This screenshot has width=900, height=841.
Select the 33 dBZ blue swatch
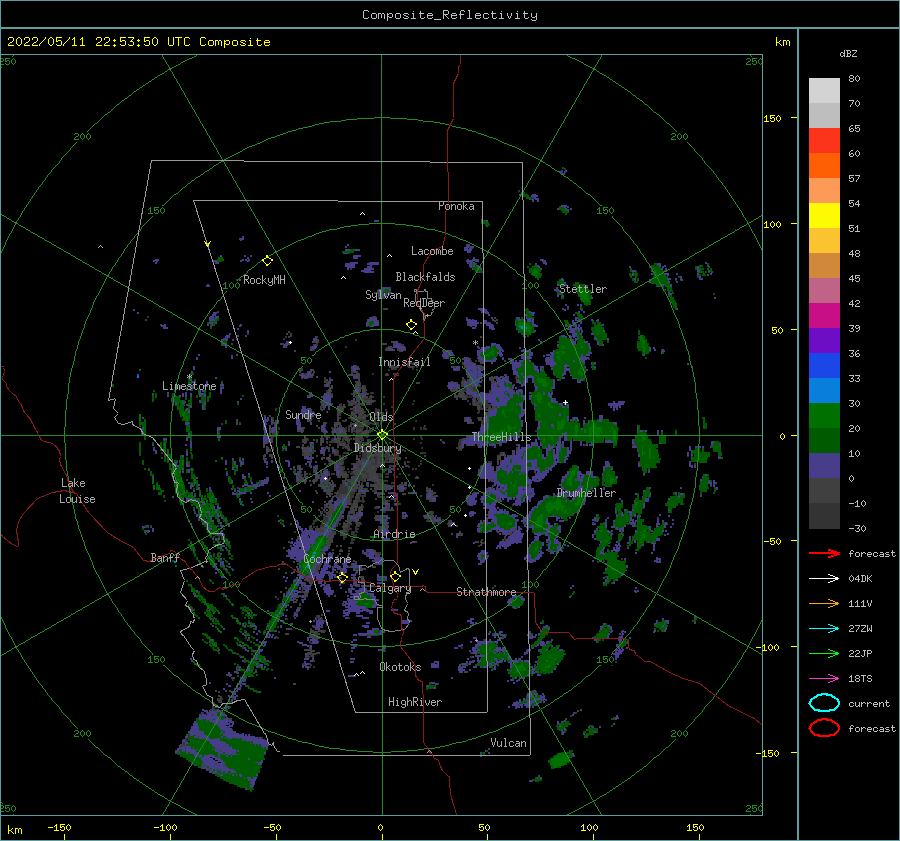pos(824,390)
